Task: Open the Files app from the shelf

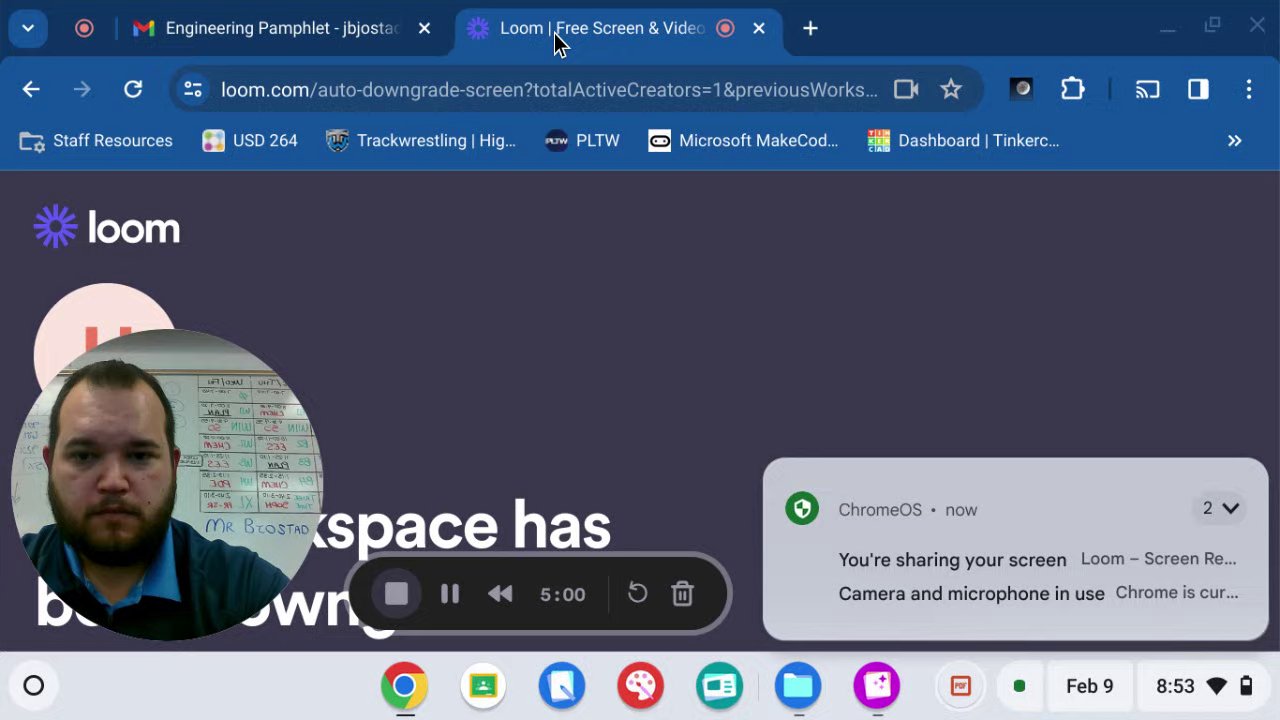Action: click(798, 686)
